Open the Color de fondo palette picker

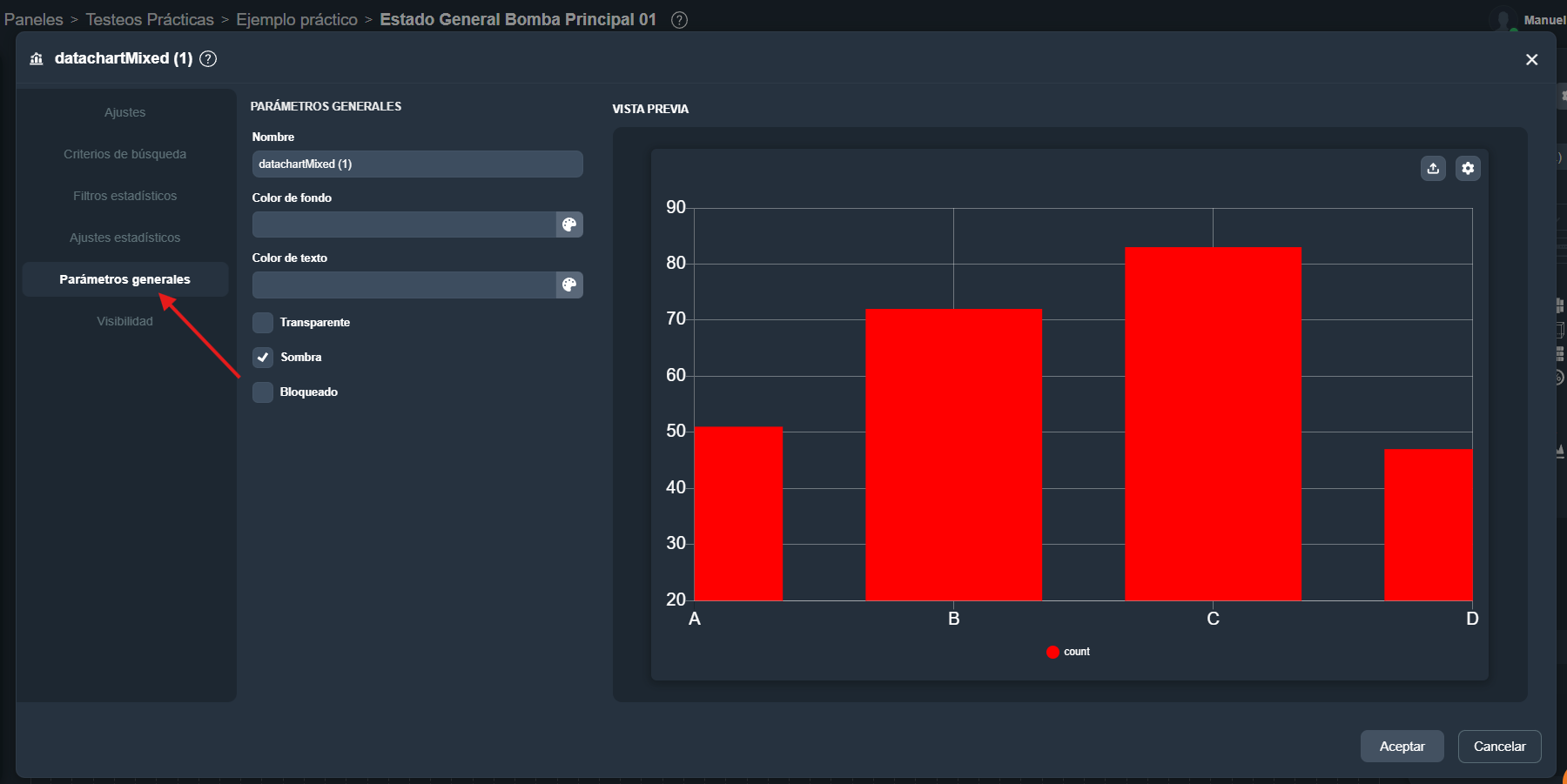pyautogui.click(x=569, y=224)
